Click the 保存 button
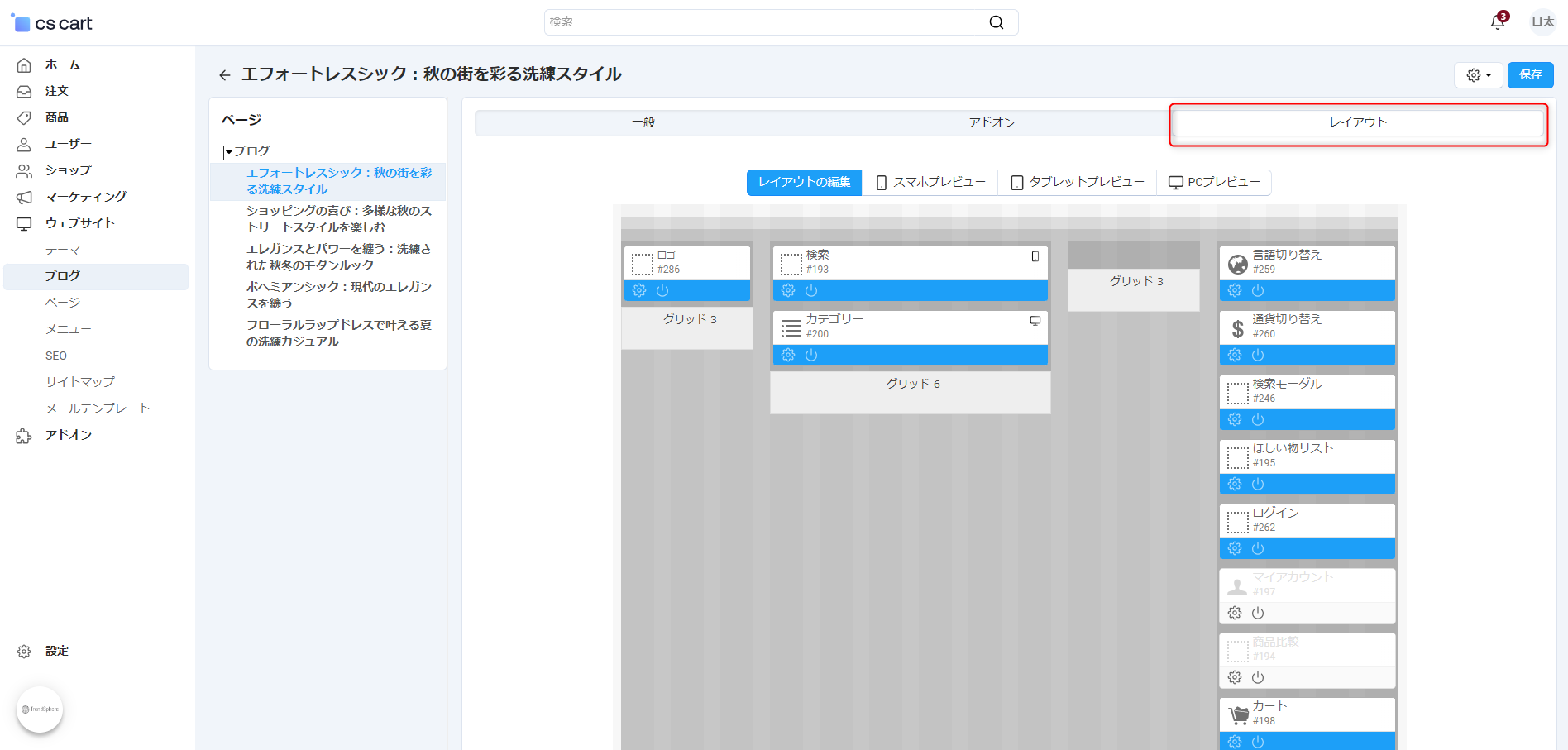 point(1530,74)
